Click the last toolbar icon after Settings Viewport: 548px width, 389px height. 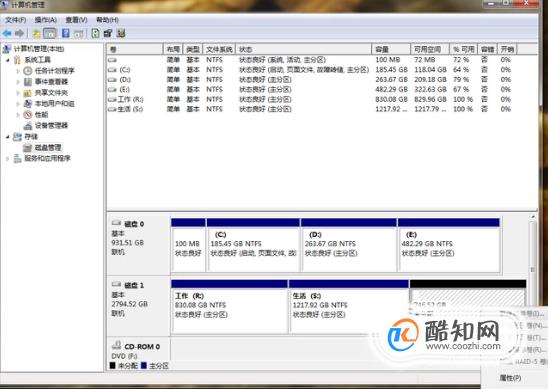click(x=121, y=34)
